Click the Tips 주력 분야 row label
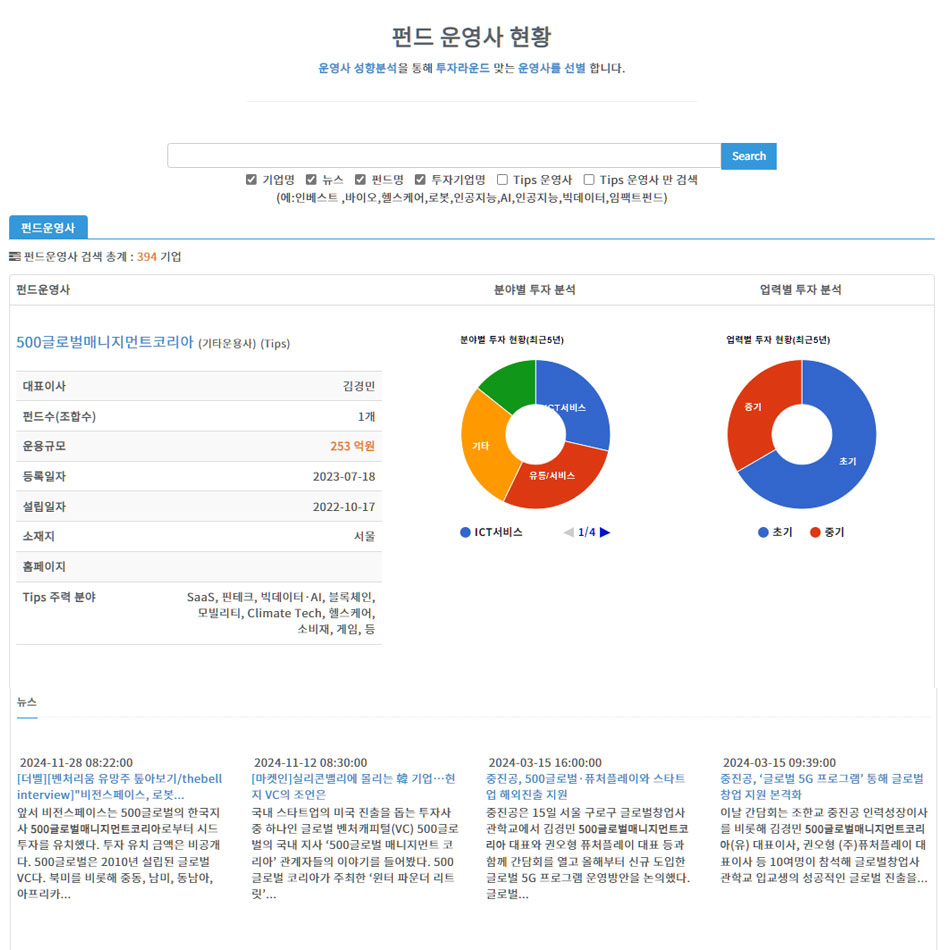Image resolution: width=950 pixels, height=950 pixels. [59, 597]
